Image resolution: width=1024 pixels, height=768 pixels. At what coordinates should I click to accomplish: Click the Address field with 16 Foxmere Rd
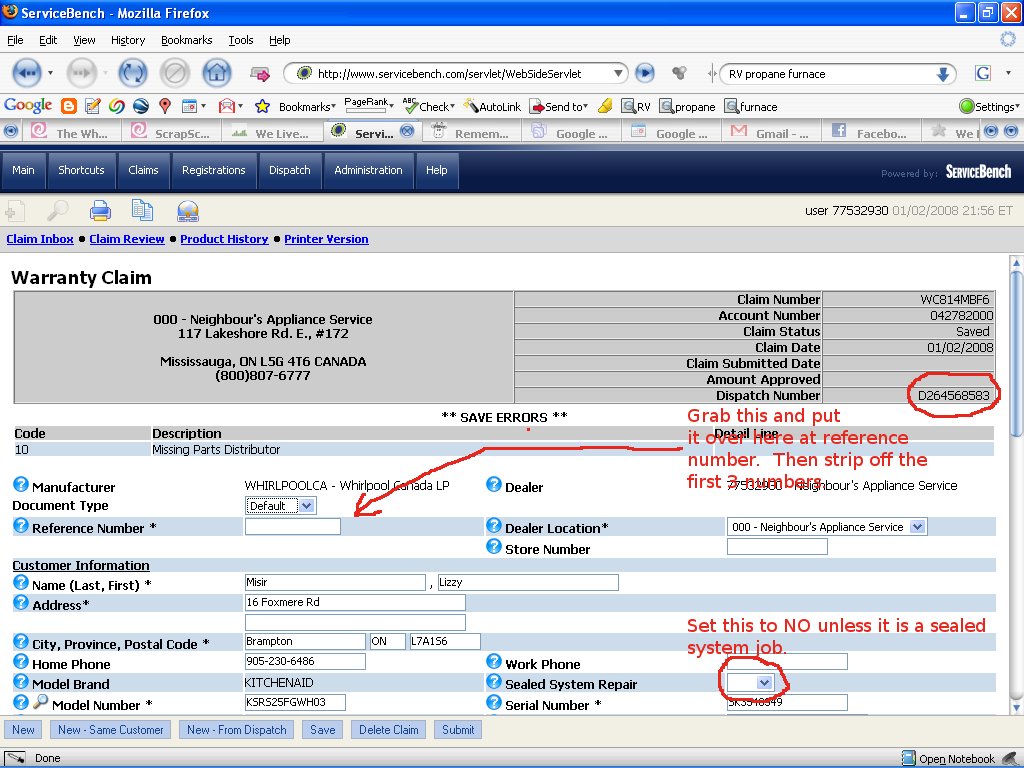[355, 602]
